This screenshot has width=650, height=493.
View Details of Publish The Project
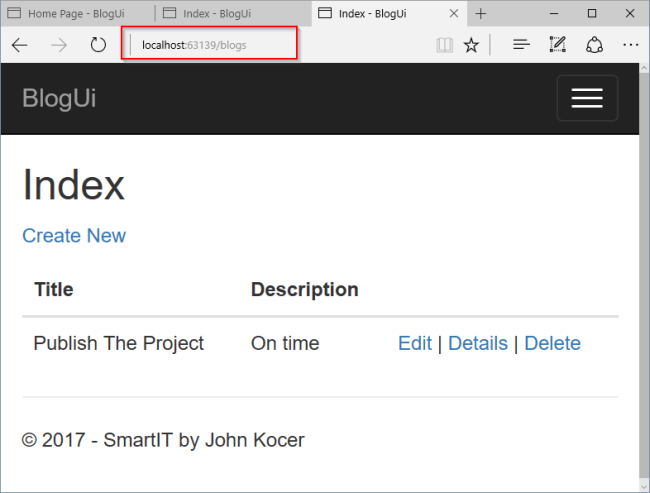point(478,343)
